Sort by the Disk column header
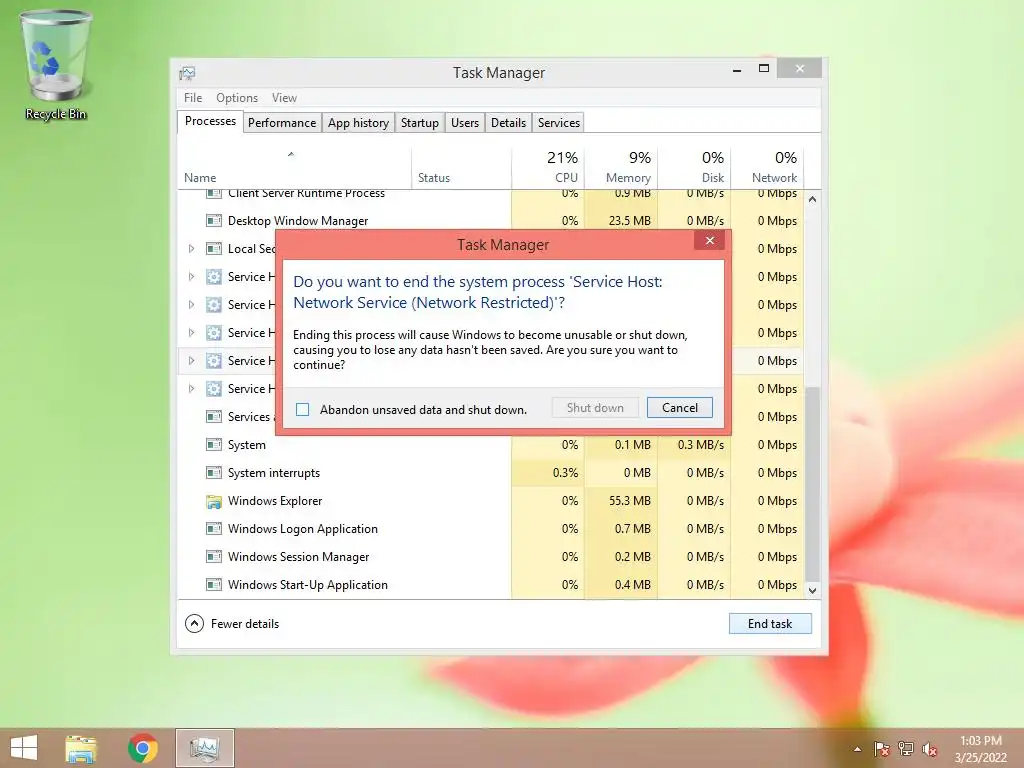The image size is (1024, 768). pyautogui.click(x=694, y=168)
